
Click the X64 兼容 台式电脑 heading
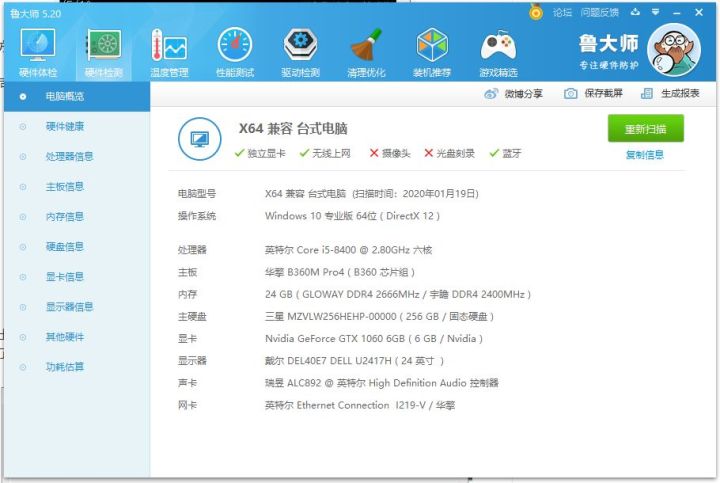[x=293, y=129]
